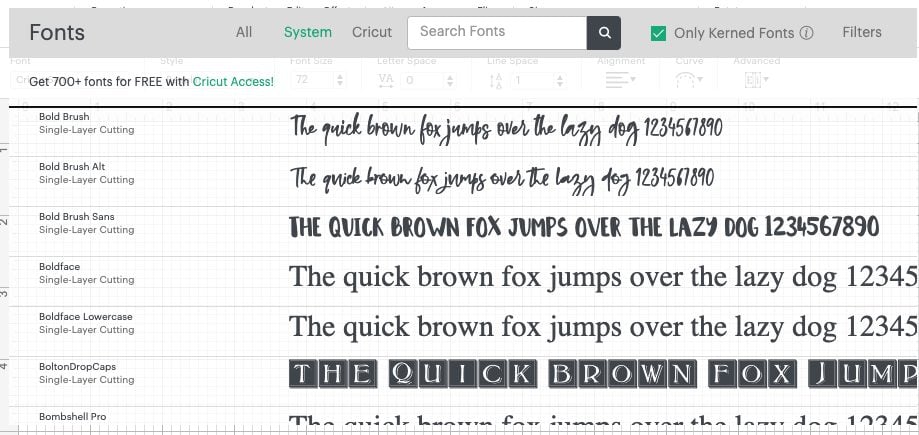Viewport: 919px width, 435px height.
Task: Choose the Boldface font name
Action: (59, 266)
